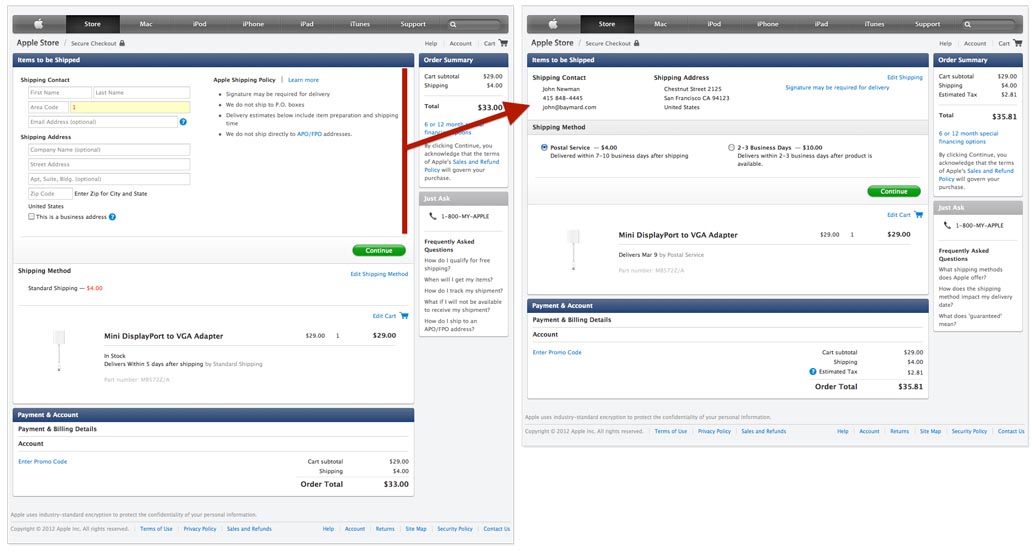Click the phone icon beside 1-800-MY-APPLE in left screenshot
1032x552 pixels.
click(433, 216)
